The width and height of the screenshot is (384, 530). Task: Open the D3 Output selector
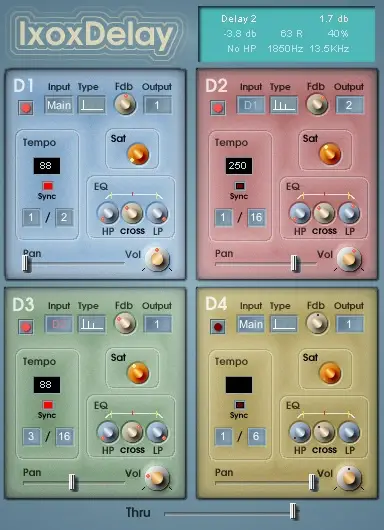click(x=157, y=324)
